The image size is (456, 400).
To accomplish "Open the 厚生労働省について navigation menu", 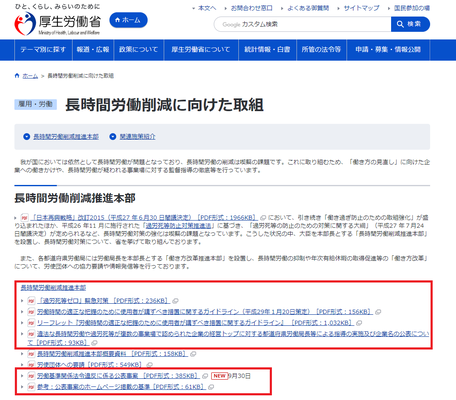I will point(201,50).
